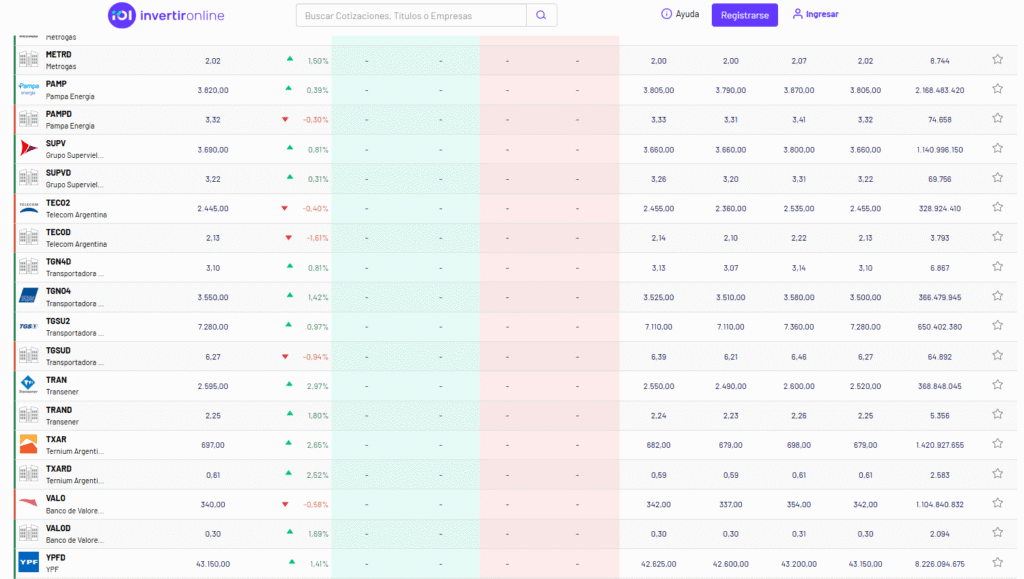This screenshot has width=1024, height=579.
Task: Click the Ternium logo in TXAR row
Action: pyautogui.click(x=28, y=444)
